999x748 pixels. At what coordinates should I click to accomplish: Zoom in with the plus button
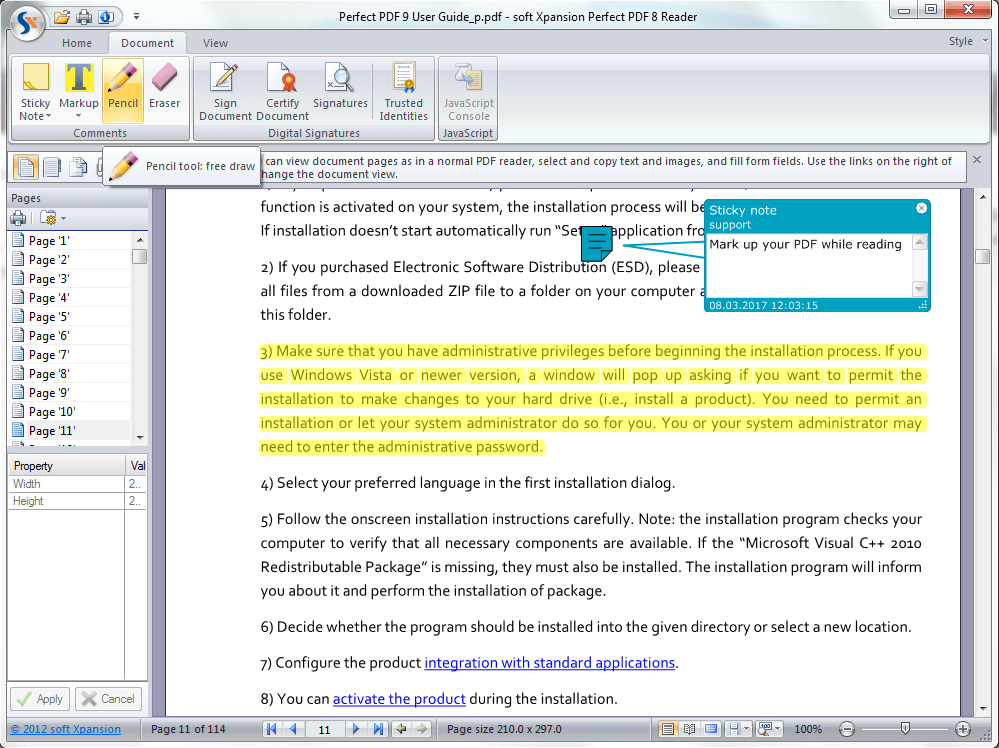click(963, 729)
